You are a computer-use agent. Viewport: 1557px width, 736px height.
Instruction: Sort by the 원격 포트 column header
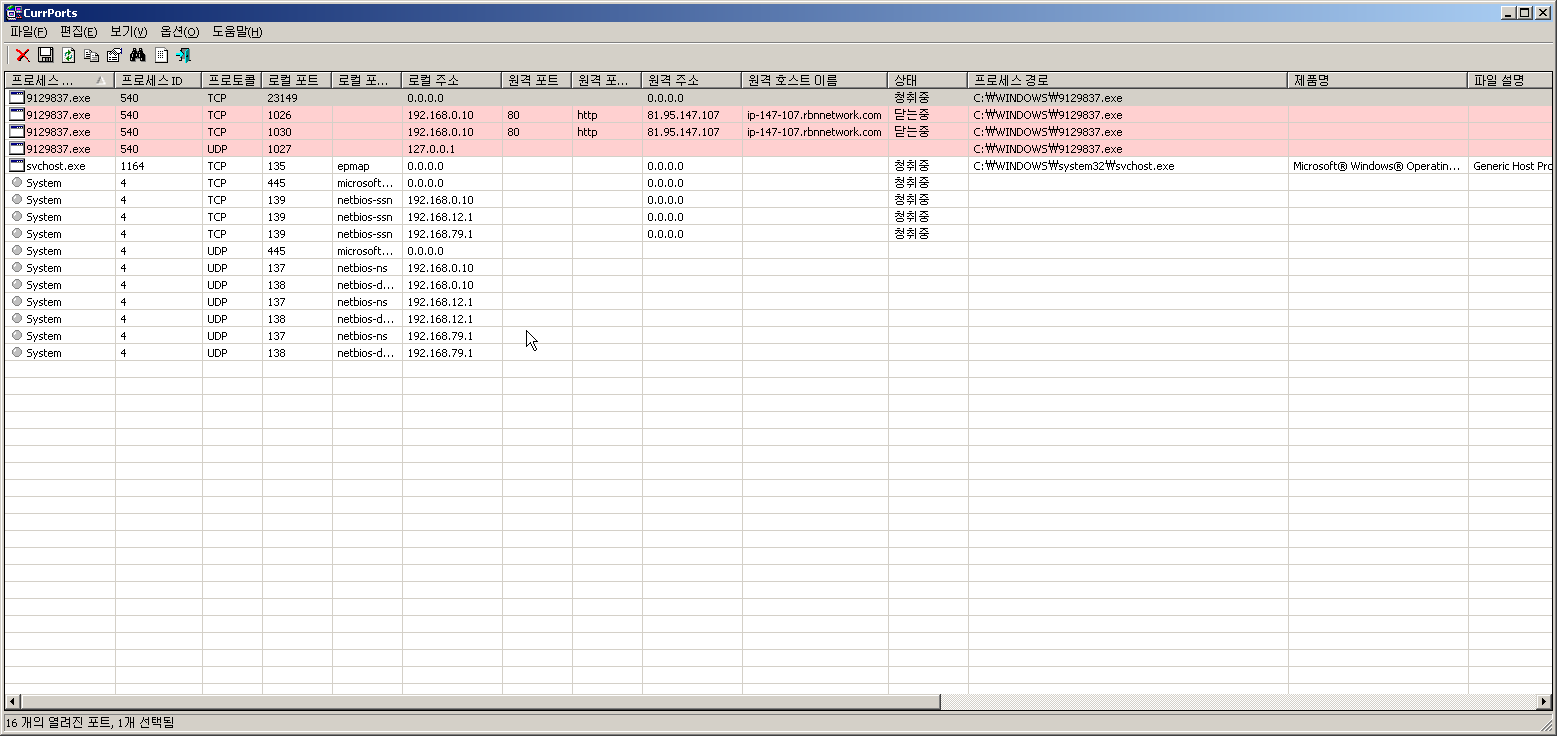[536, 80]
